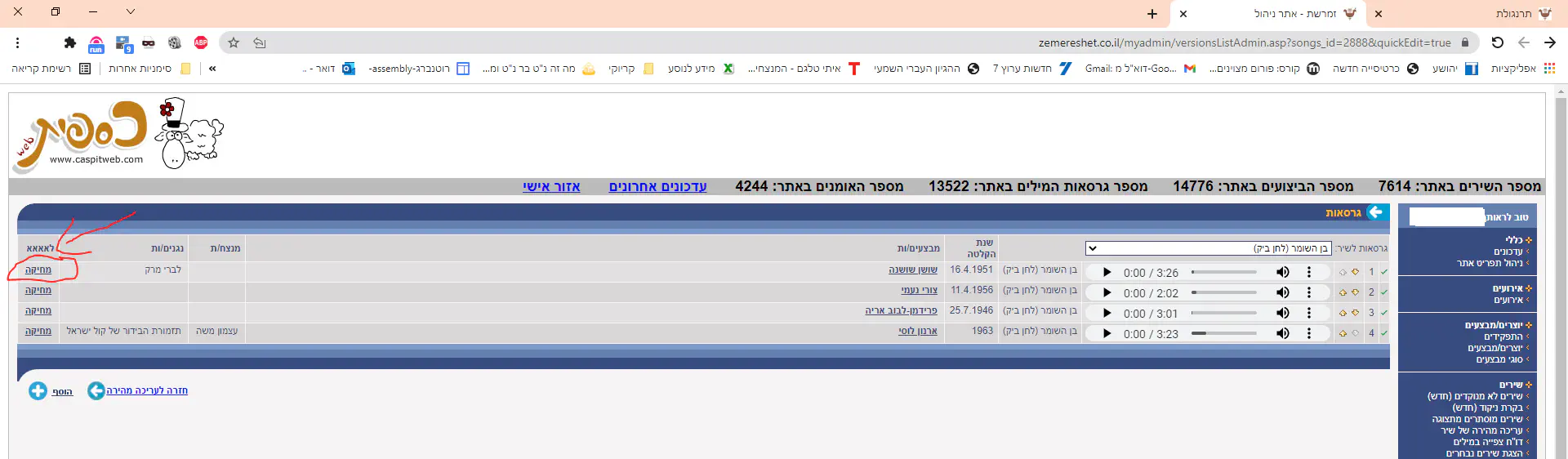This screenshot has width=1568, height=459.
Task: Open the AdBlock Plus extension
Action: 201,42
